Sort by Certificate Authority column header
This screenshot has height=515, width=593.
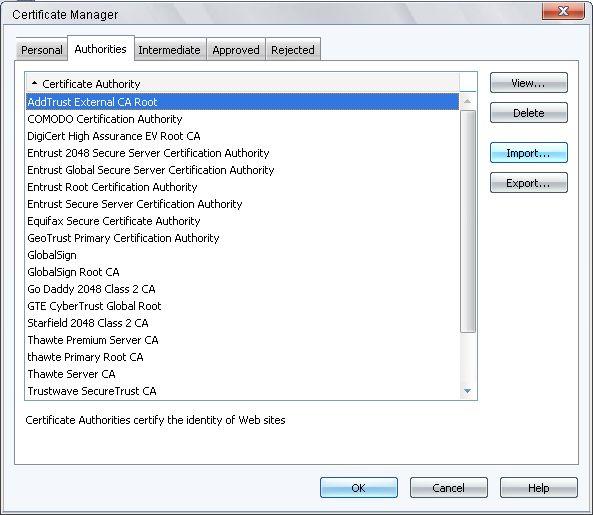242,84
